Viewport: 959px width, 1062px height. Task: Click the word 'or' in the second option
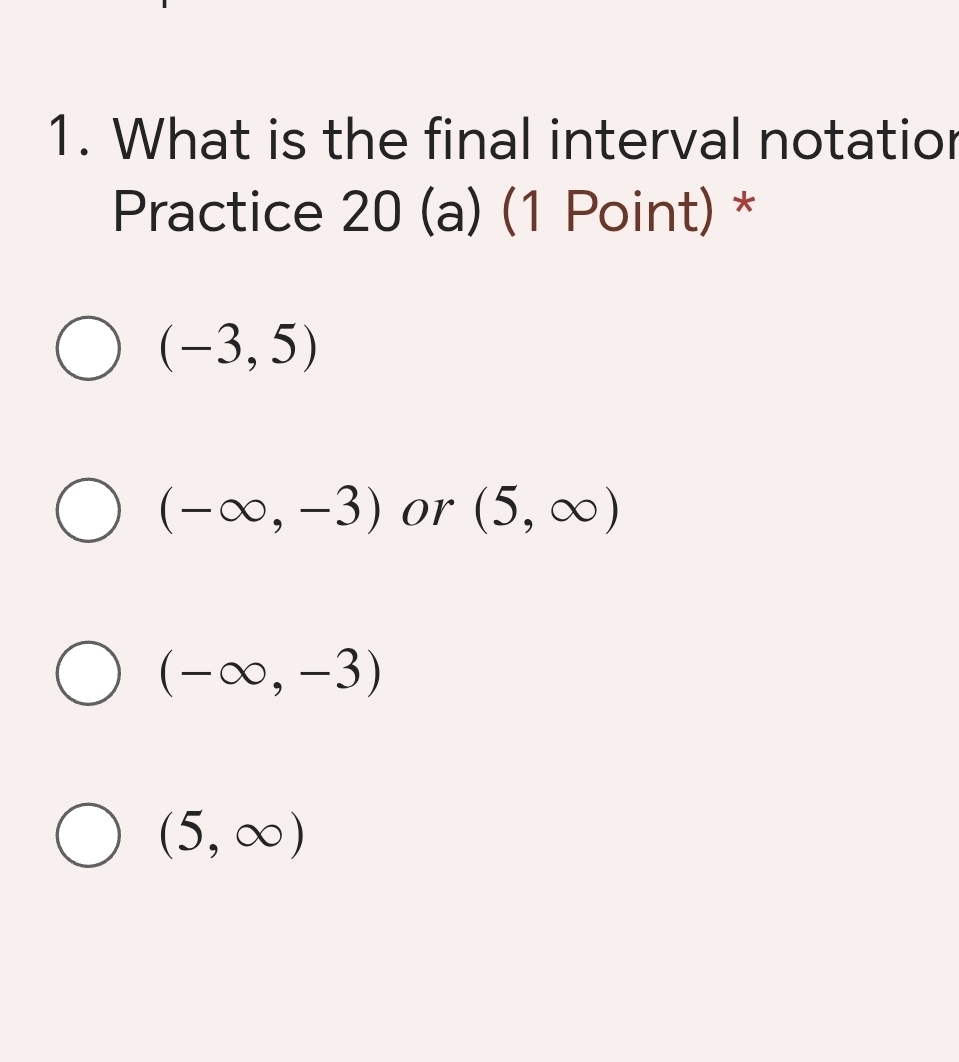tap(427, 510)
